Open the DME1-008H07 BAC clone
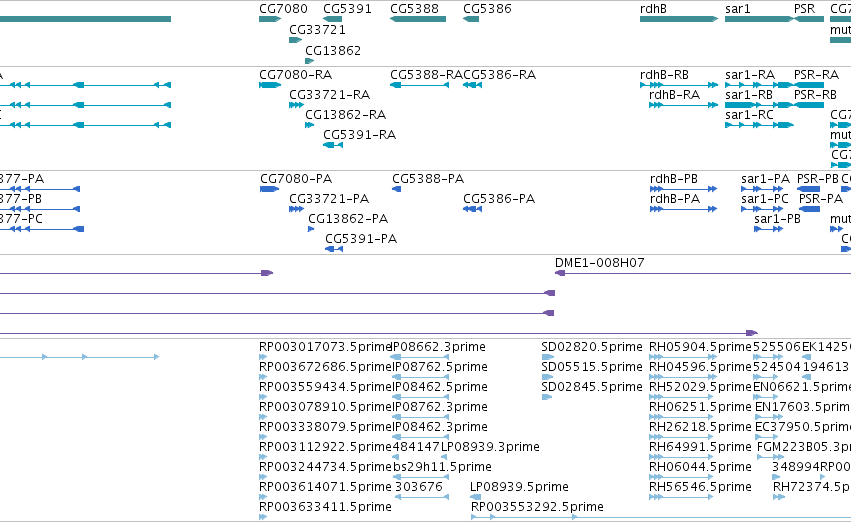The width and height of the screenshot is (851, 522). (703, 273)
